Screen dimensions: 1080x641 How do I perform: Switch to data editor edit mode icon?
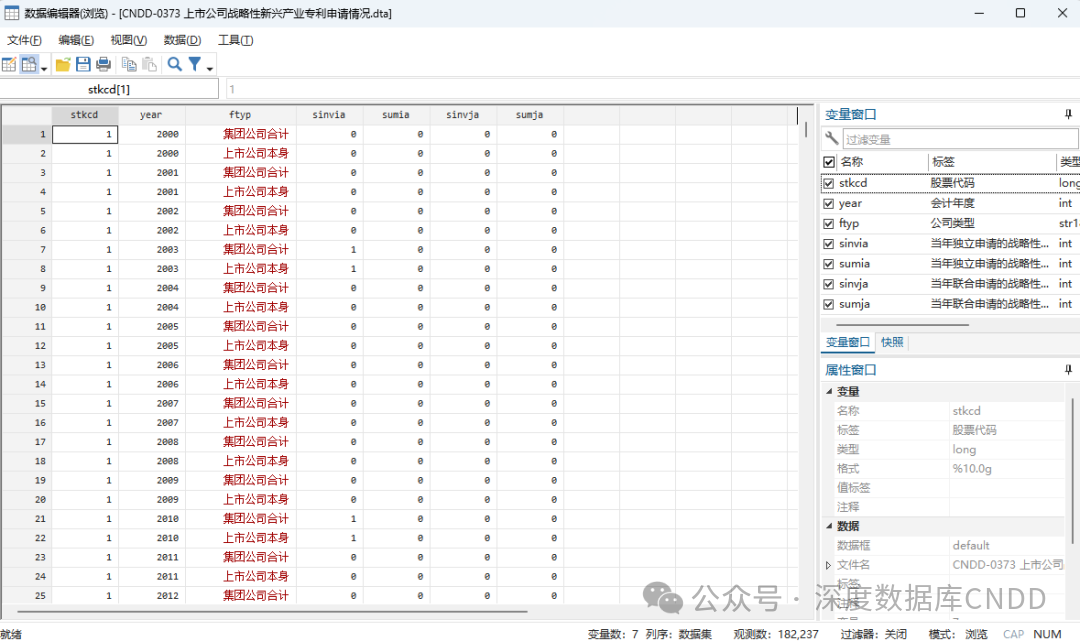[x=9, y=65]
